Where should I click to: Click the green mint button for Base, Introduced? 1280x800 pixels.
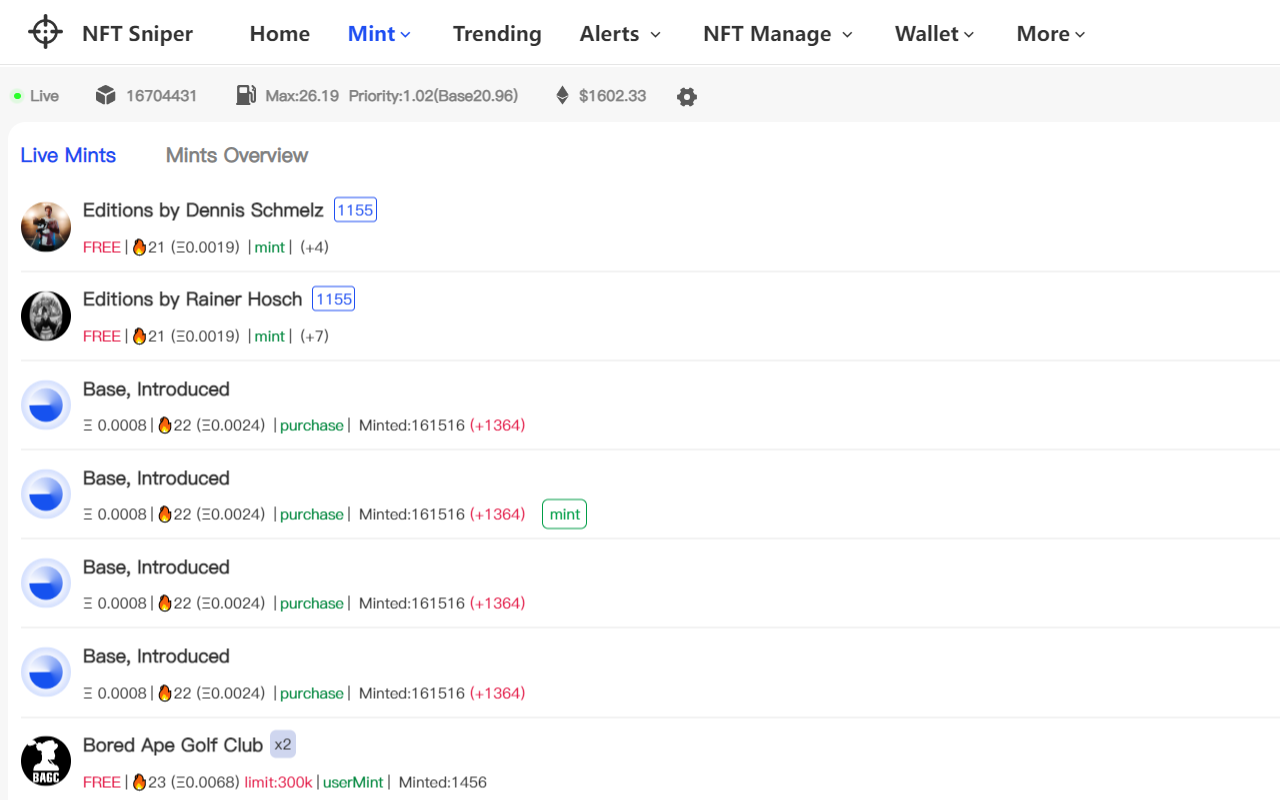(x=564, y=513)
